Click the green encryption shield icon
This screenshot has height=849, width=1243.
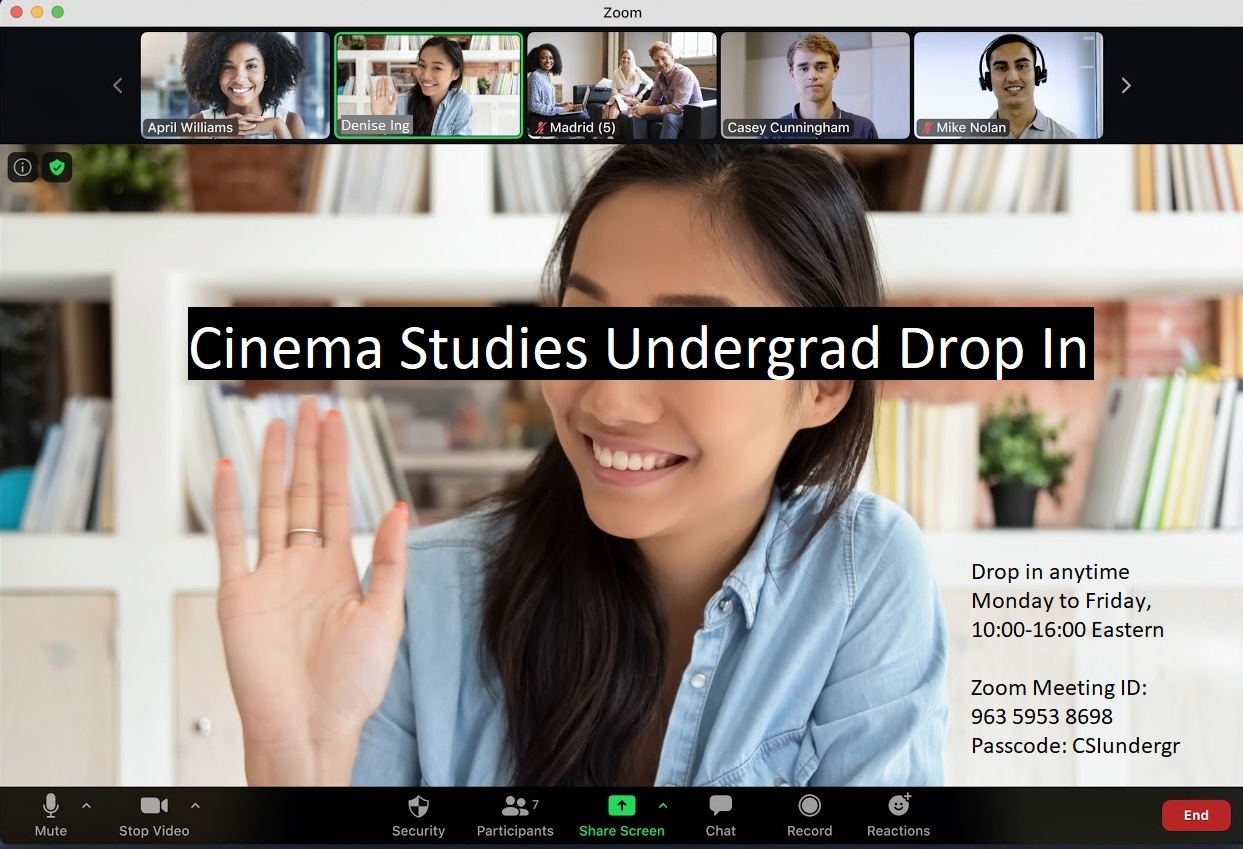click(x=57, y=167)
